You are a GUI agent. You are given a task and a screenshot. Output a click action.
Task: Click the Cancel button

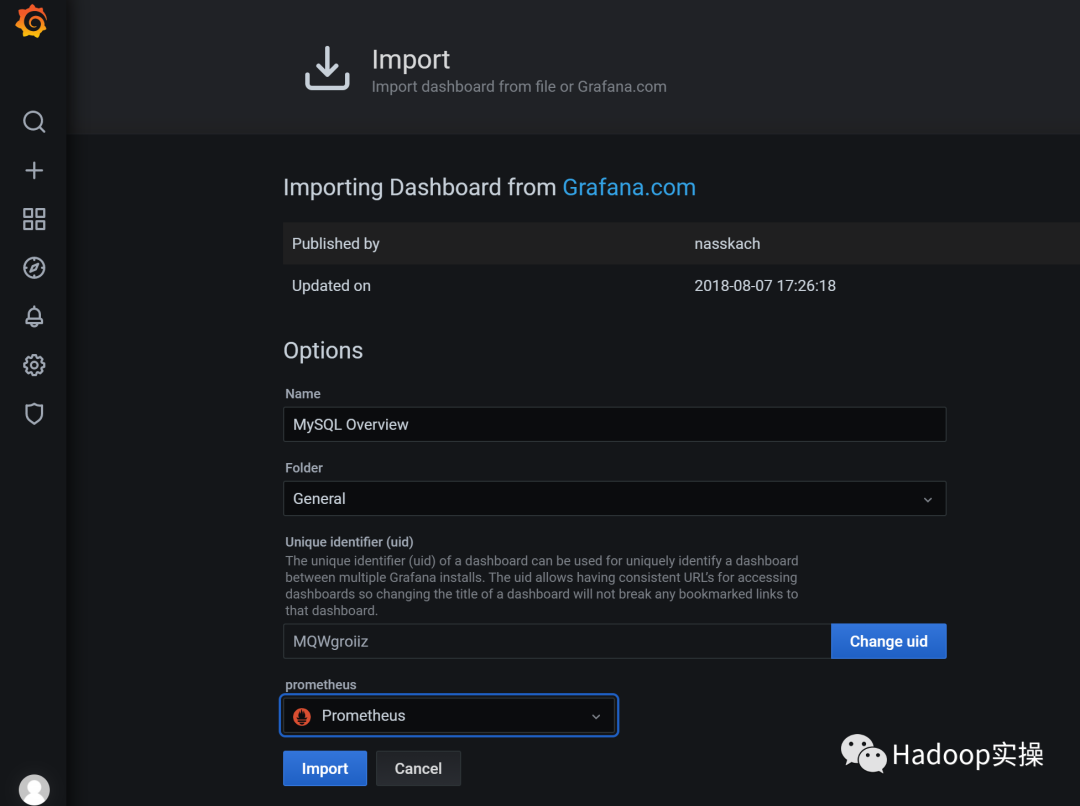pyautogui.click(x=418, y=769)
